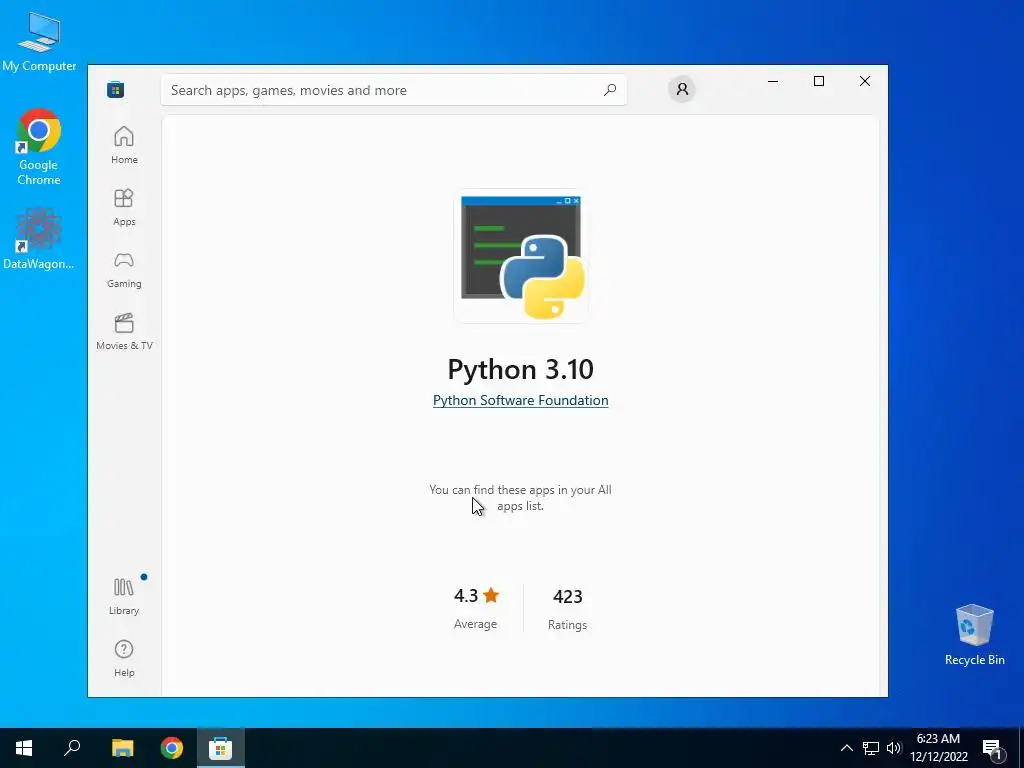Open the Windows Start menu
Image resolution: width=1024 pixels, height=768 pixels.
click(24, 748)
